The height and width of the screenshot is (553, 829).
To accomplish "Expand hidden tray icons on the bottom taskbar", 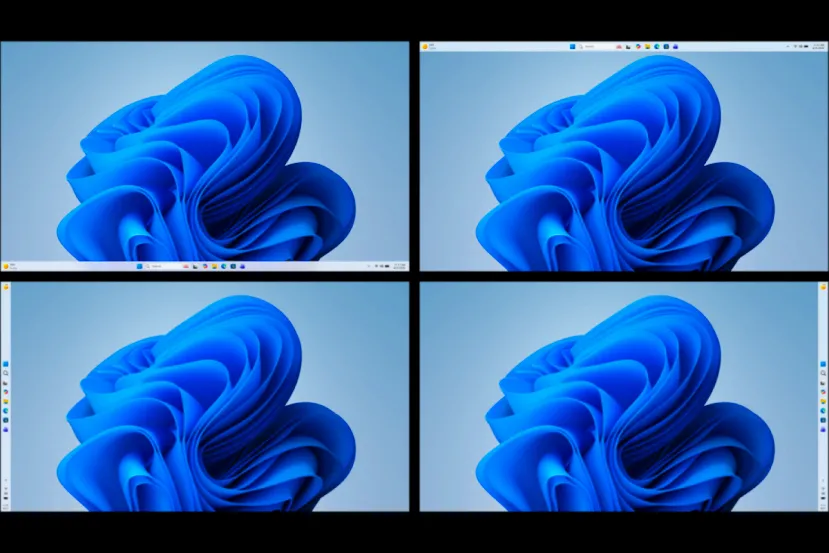I will coord(370,266).
